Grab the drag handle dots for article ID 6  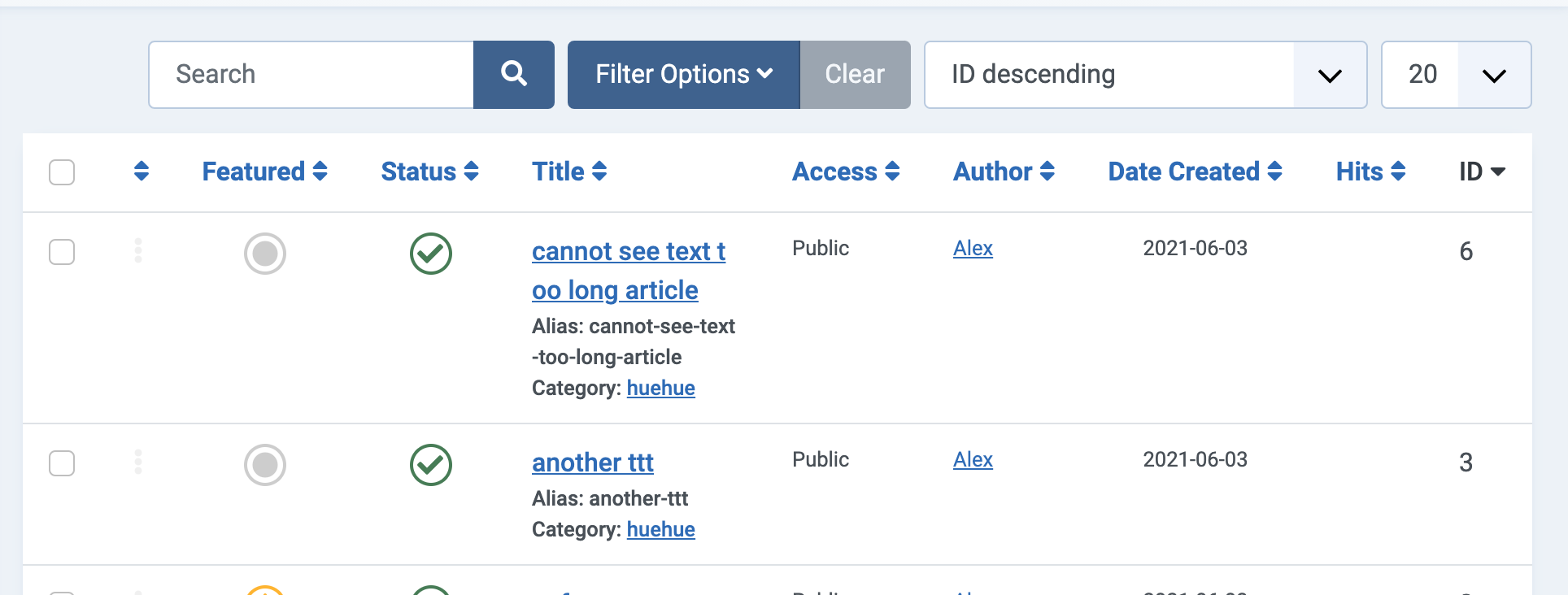point(138,250)
